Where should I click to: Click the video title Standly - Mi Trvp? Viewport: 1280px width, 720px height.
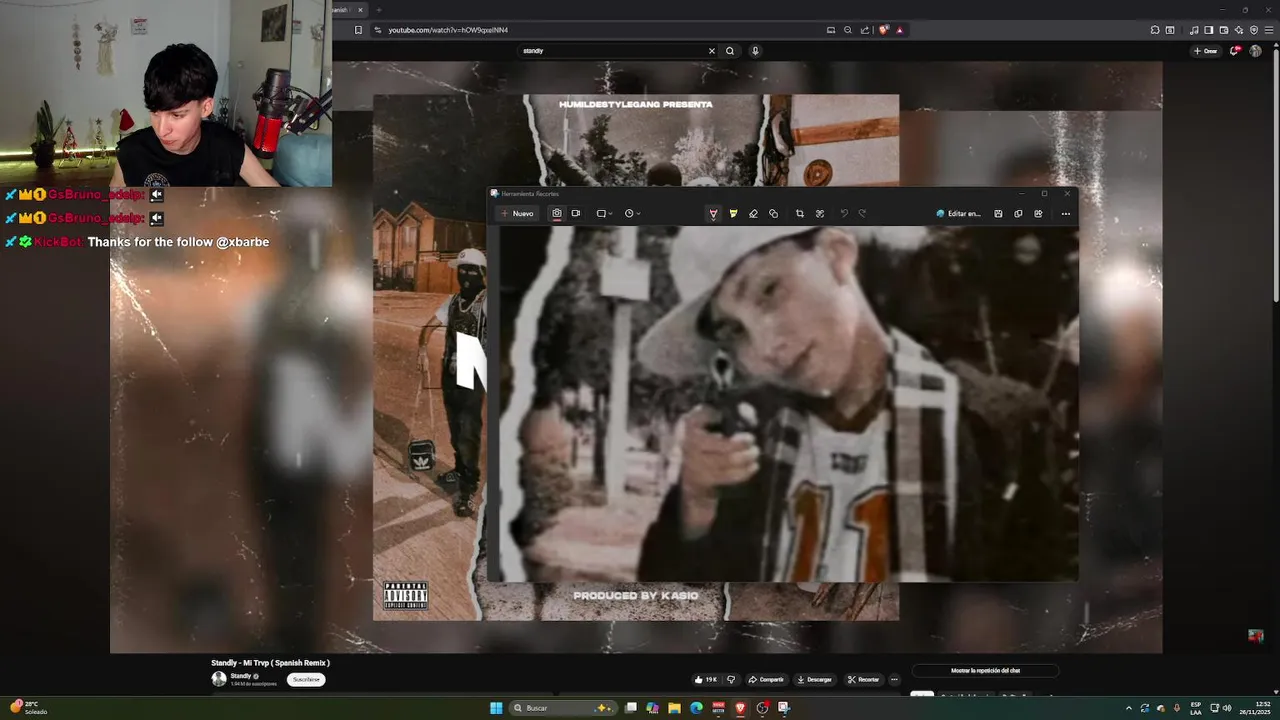(270, 663)
